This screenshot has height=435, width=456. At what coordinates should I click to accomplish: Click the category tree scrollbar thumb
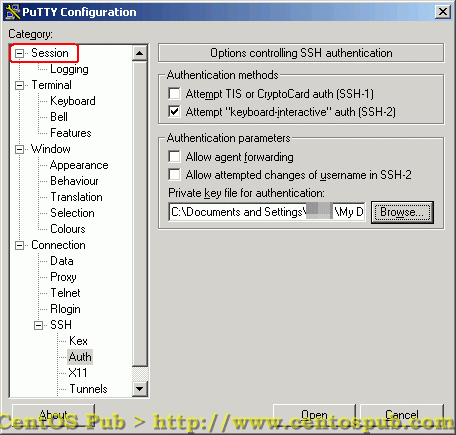pos(140,213)
